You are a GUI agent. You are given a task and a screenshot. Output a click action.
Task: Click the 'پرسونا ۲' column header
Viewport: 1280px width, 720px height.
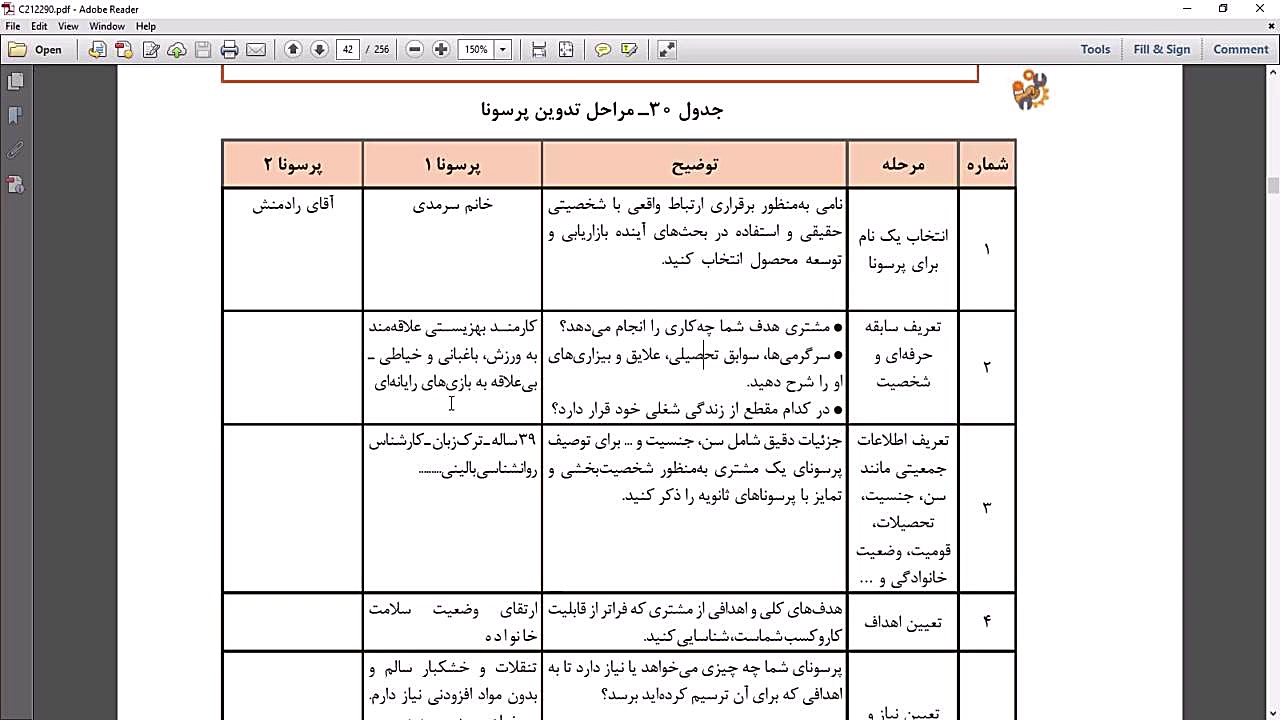pos(293,164)
